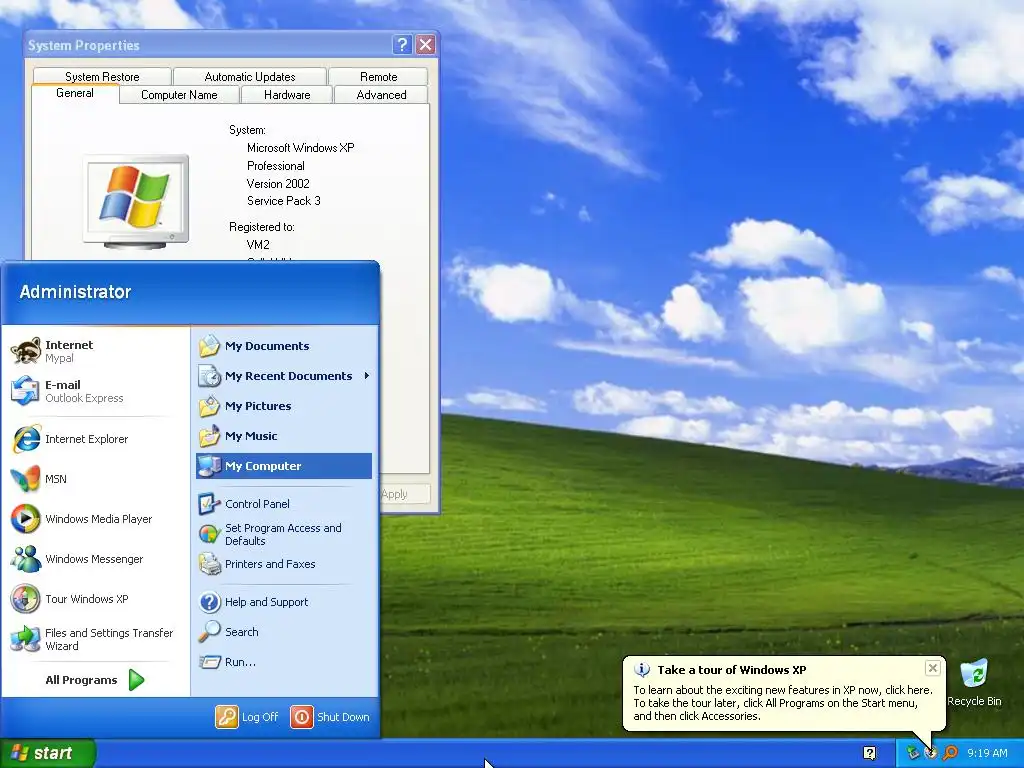Open My Documents folder icon
1024x768 pixels.
point(210,346)
